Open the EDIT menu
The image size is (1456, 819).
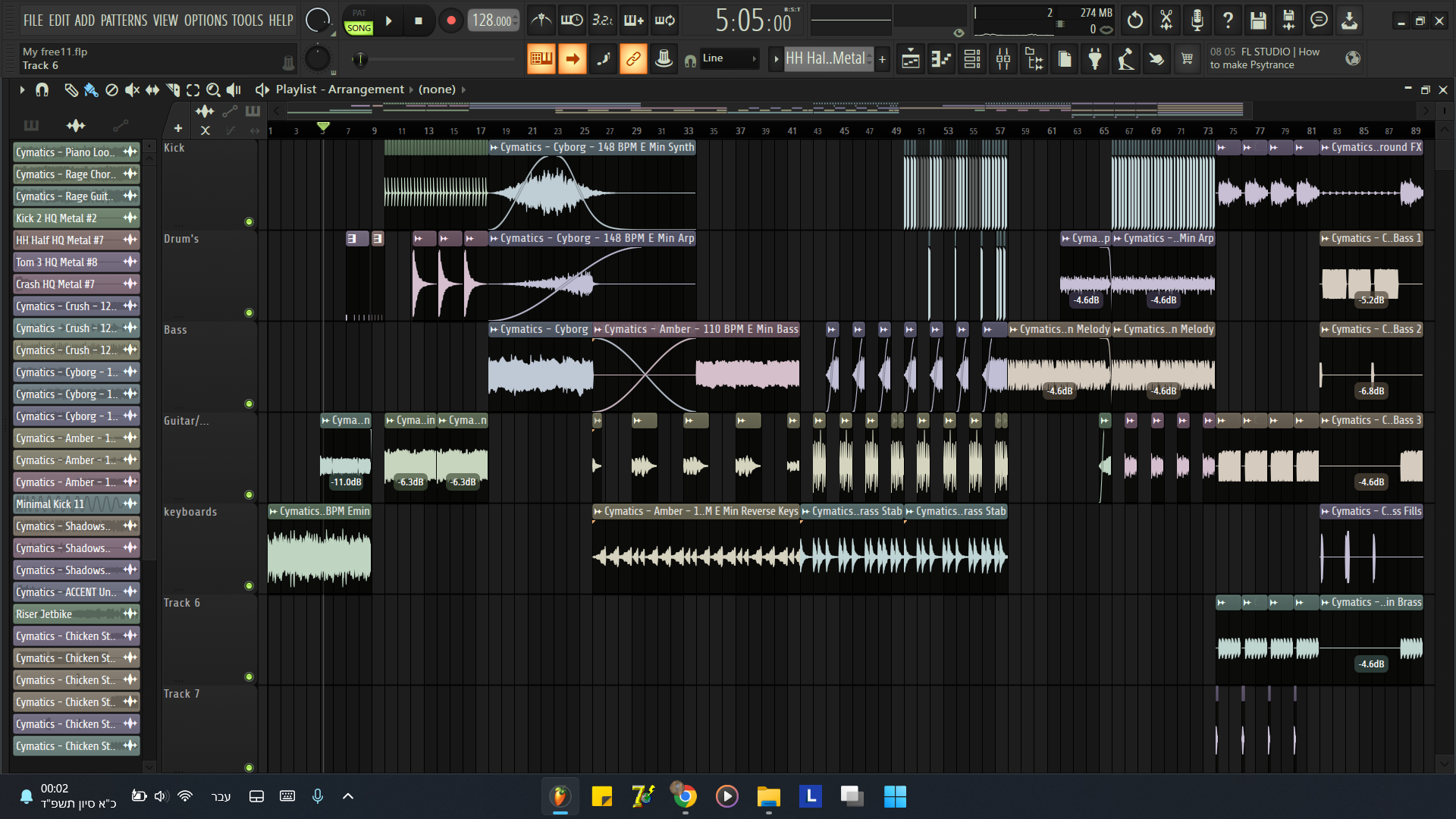[x=59, y=20]
